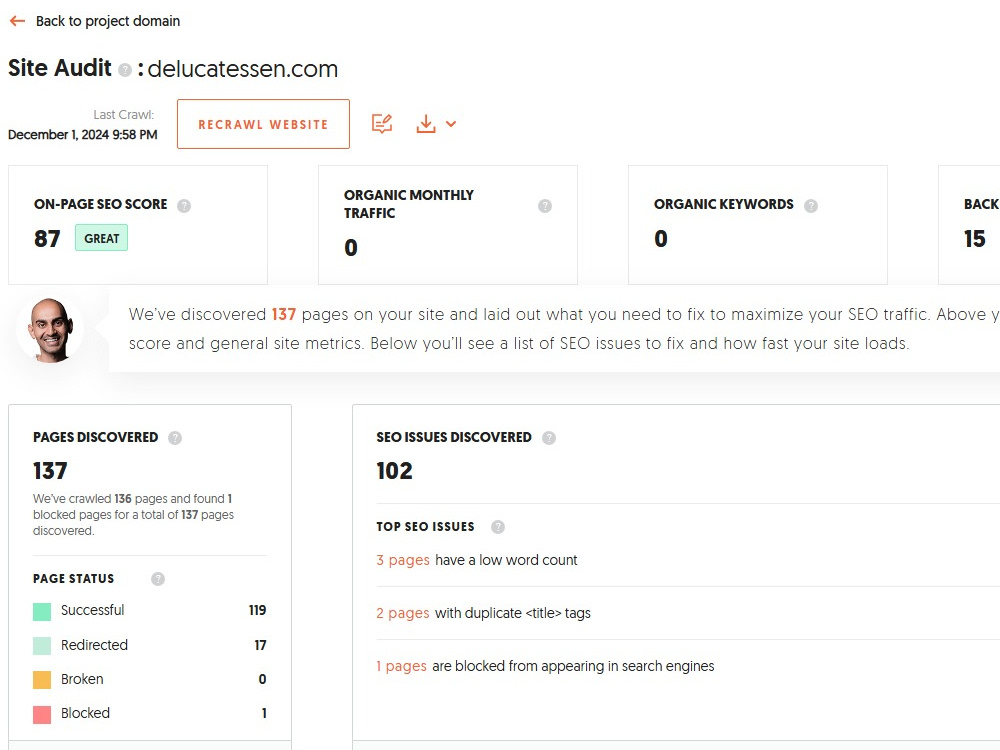This screenshot has height=750, width=1000.
Task: Open help for Organic Monthly Traffic
Action: [545, 206]
